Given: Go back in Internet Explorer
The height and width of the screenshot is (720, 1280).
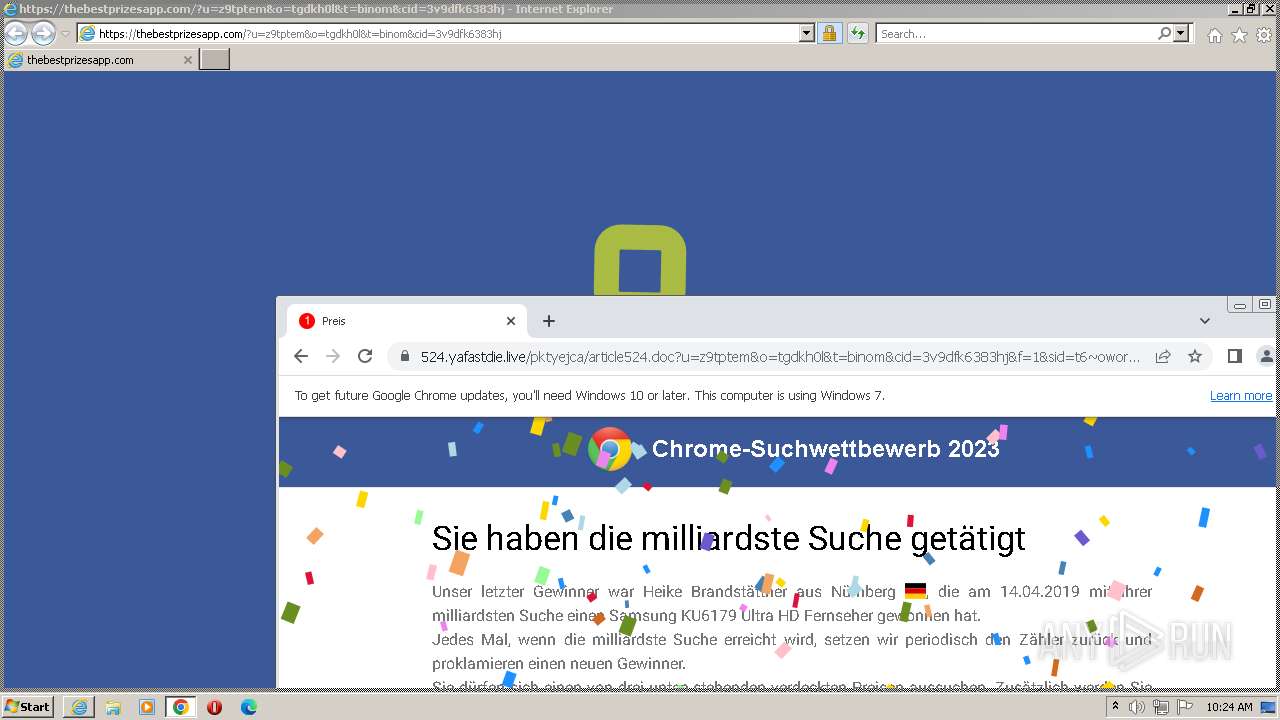Looking at the screenshot, I should 16,34.
